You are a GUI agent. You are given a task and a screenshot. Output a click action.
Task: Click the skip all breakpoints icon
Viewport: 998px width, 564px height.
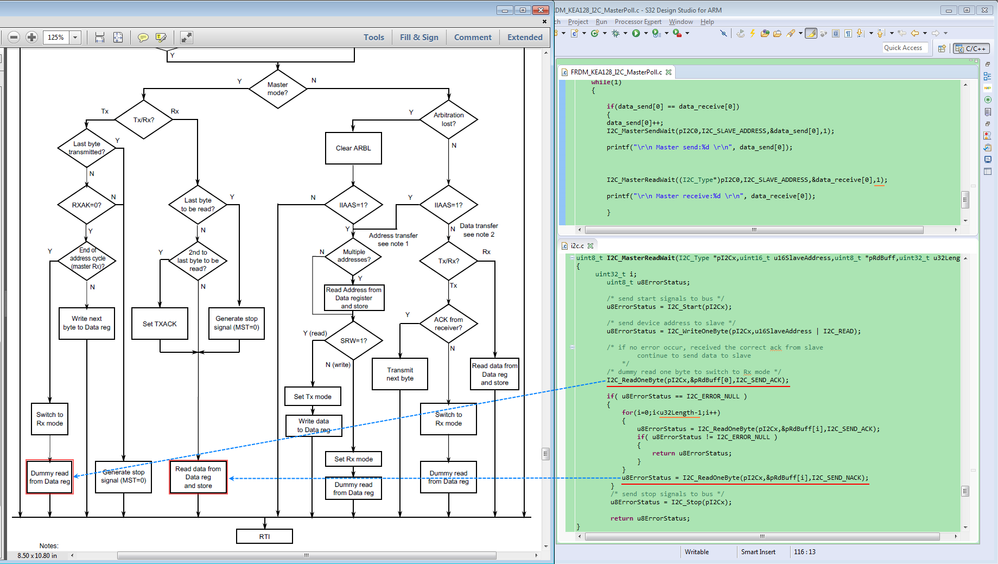pos(723,33)
